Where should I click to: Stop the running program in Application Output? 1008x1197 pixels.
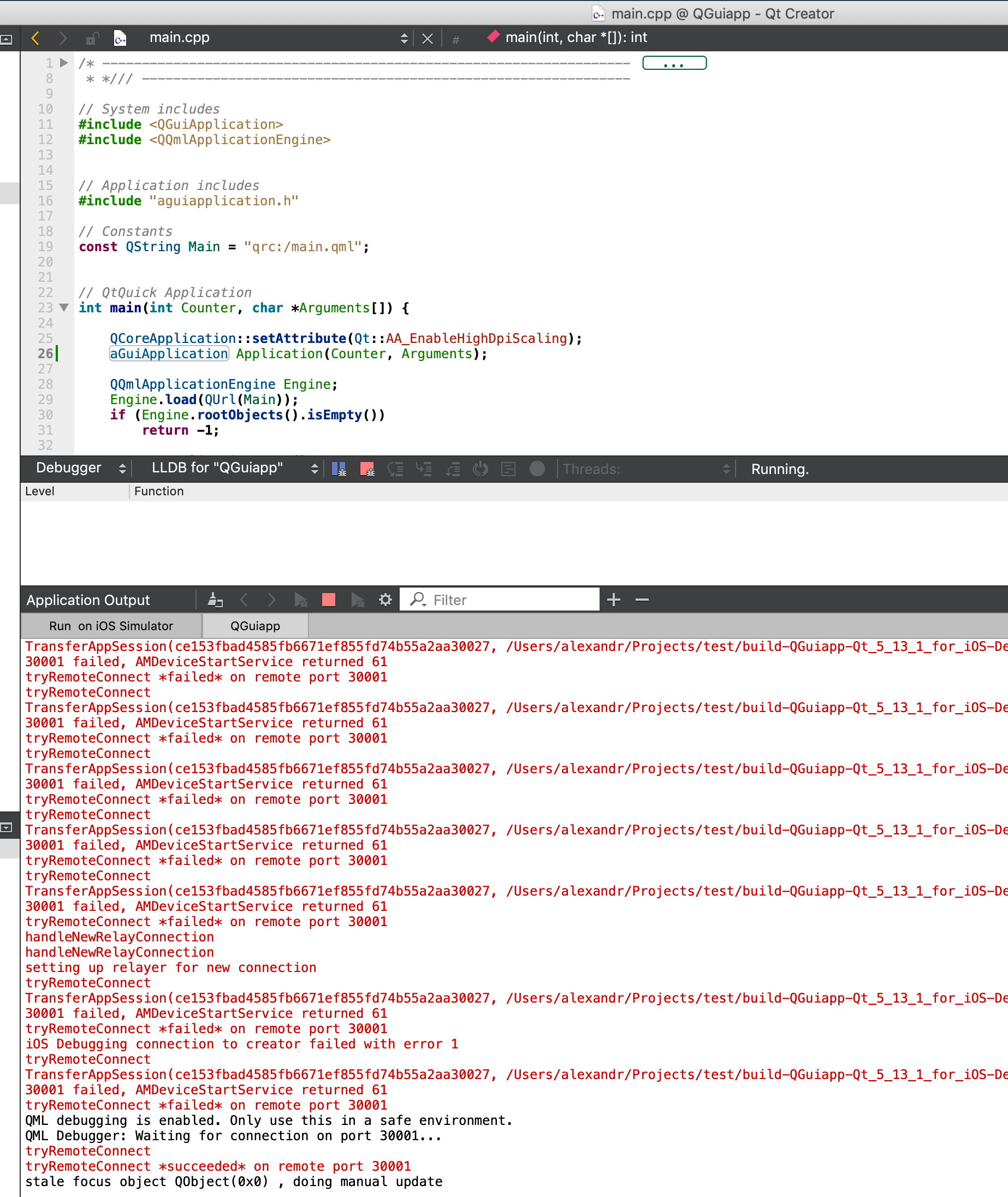click(329, 600)
